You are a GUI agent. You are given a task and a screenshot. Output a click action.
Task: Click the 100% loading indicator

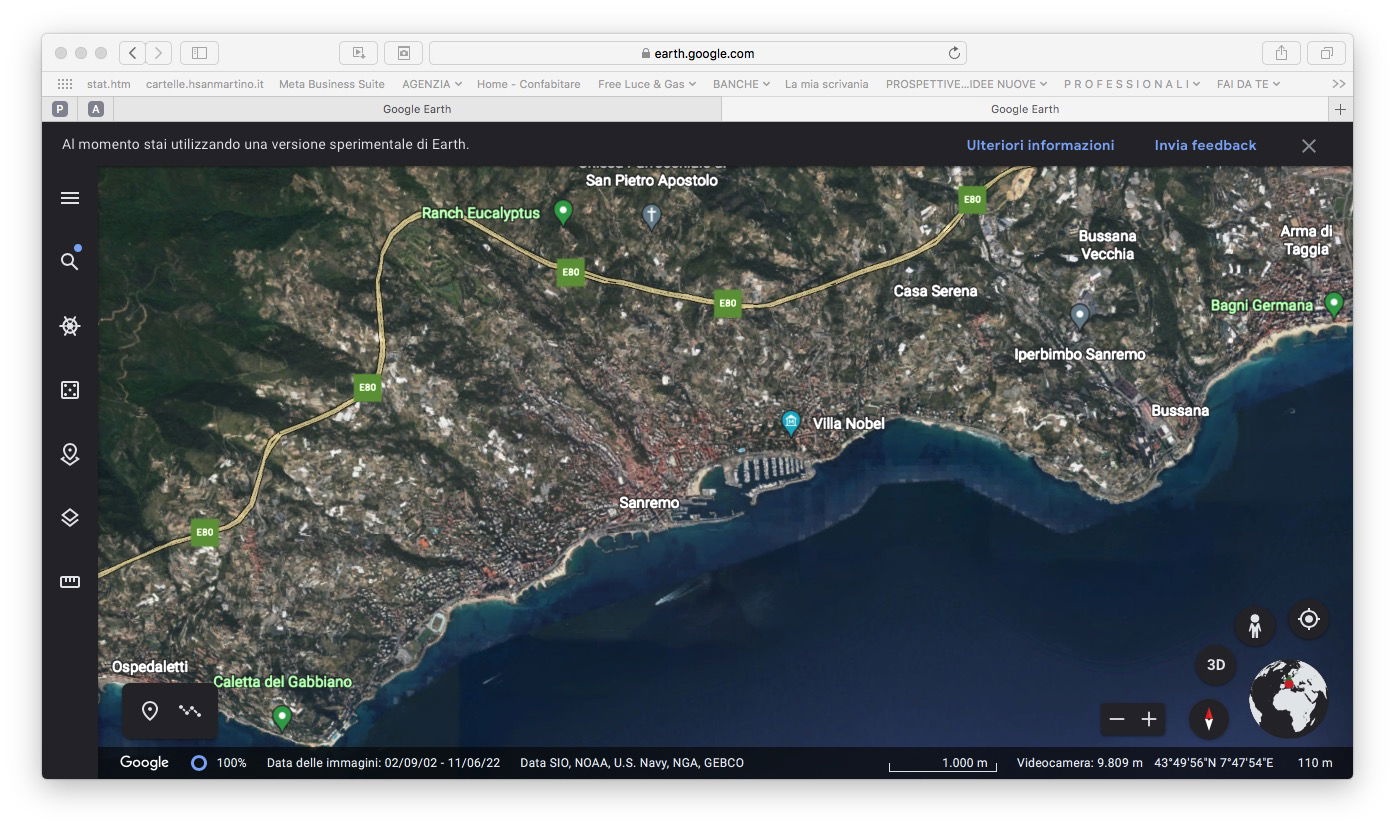click(x=219, y=763)
